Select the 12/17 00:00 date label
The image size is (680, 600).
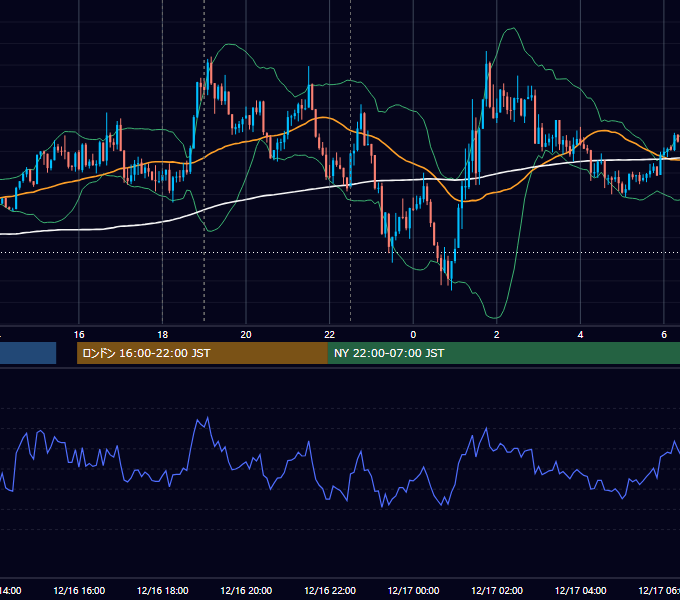pyautogui.click(x=413, y=591)
